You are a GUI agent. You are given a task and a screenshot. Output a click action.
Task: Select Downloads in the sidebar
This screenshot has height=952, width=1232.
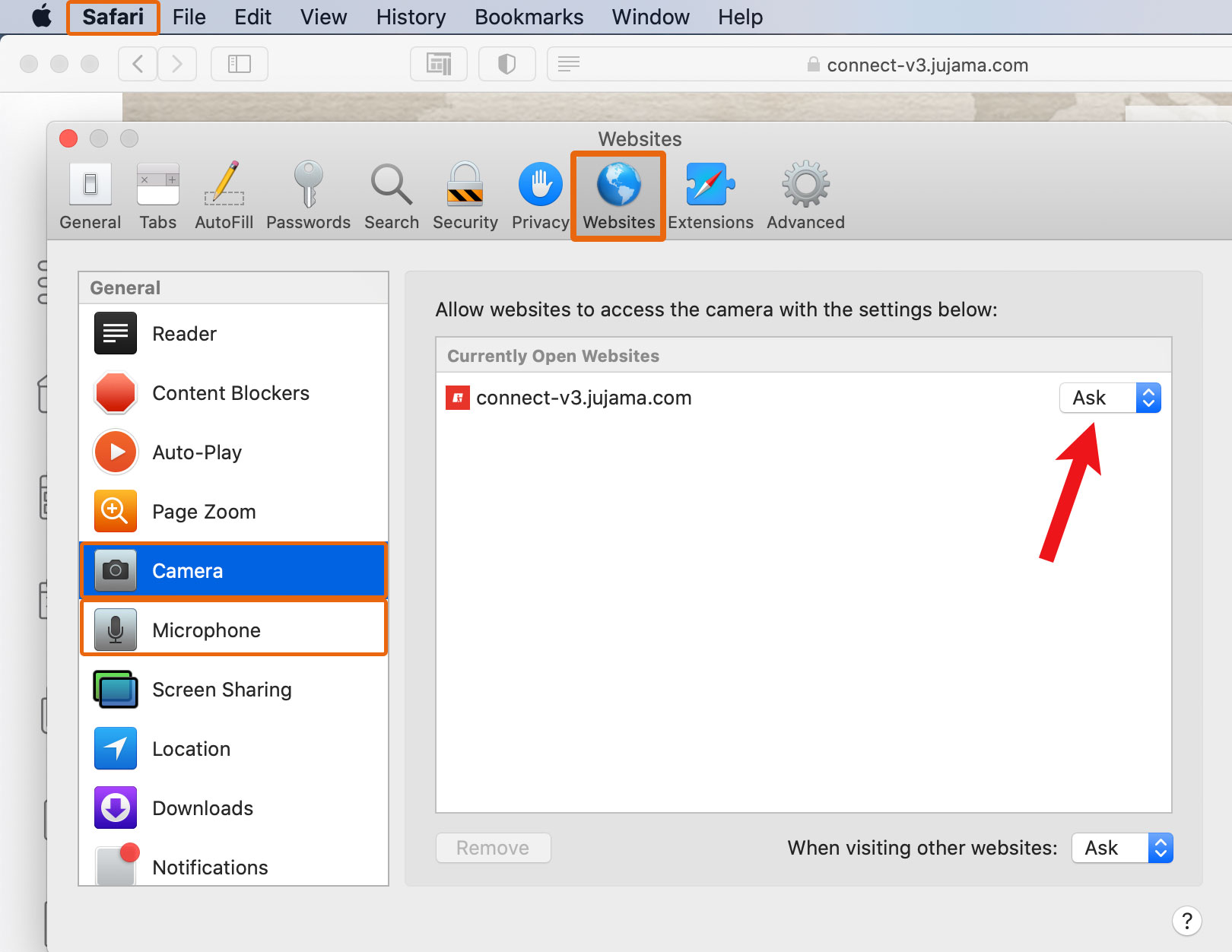coord(233,808)
